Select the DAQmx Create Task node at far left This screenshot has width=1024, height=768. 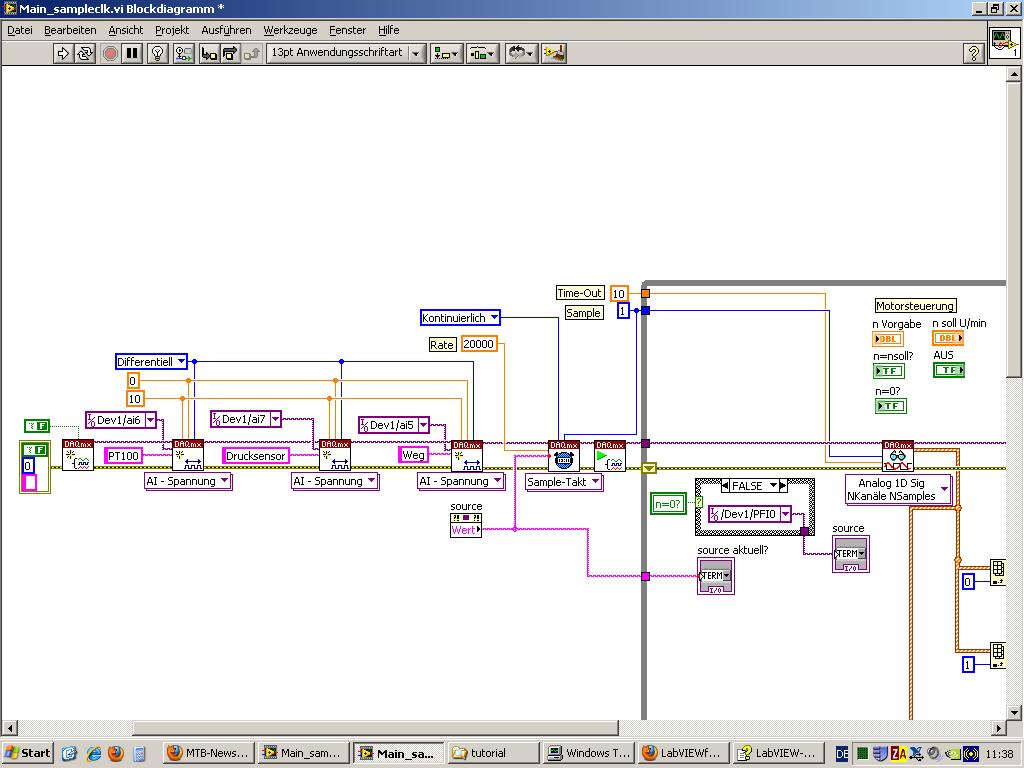(x=78, y=455)
